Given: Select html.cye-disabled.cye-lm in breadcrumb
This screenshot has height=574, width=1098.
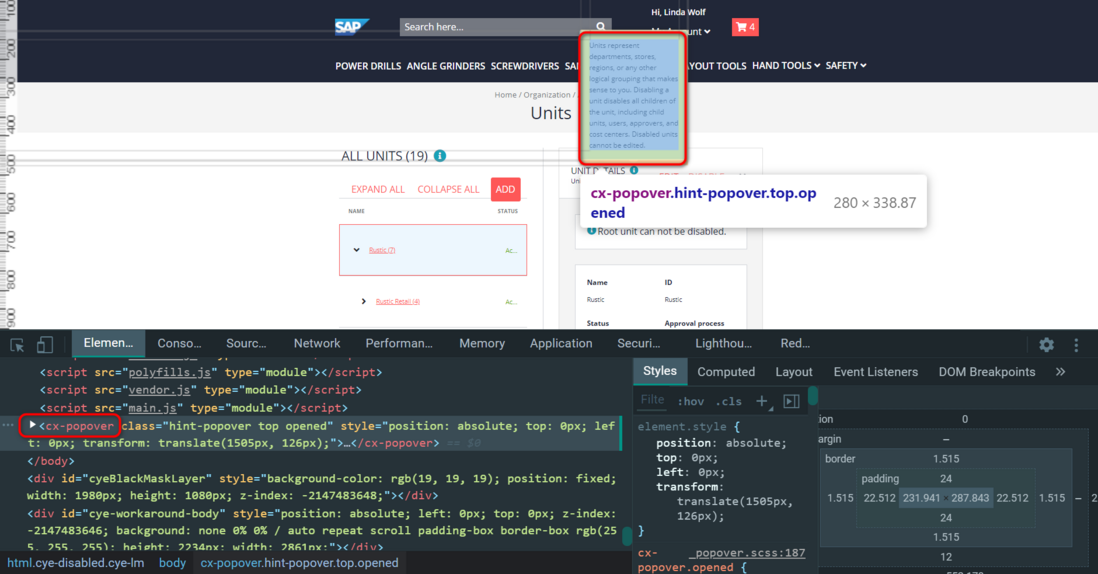Looking at the screenshot, I should [x=76, y=563].
